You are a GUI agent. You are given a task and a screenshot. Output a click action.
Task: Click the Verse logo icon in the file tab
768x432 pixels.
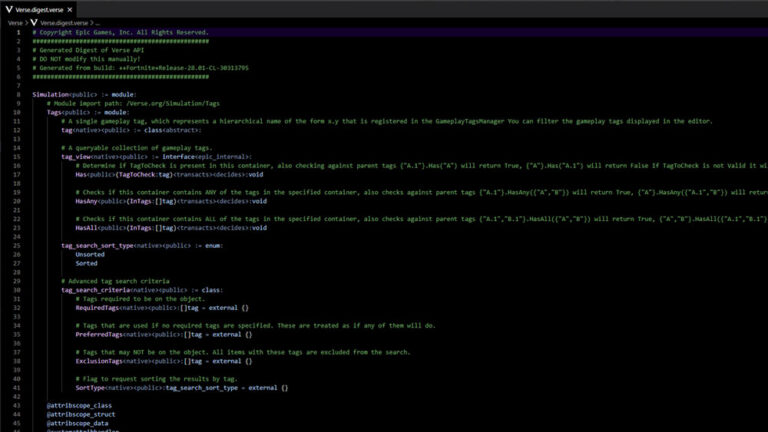(8, 9)
